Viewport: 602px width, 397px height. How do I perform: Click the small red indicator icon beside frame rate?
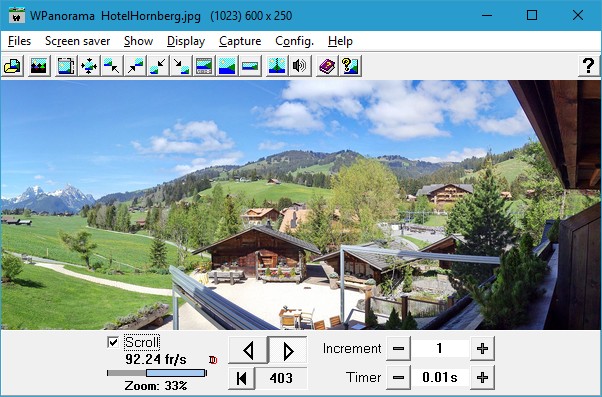pyautogui.click(x=213, y=360)
